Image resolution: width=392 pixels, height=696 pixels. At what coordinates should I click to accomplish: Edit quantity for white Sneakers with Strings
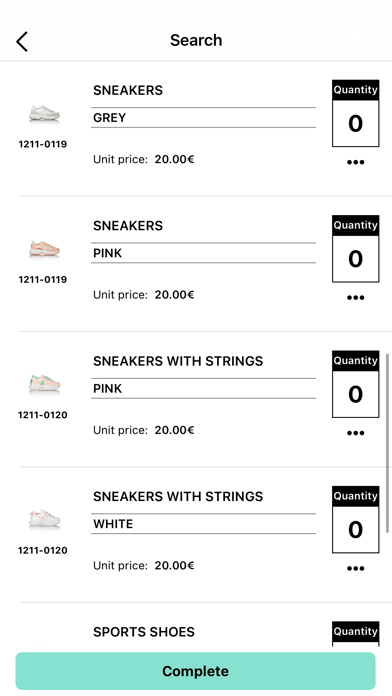point(356,529)
